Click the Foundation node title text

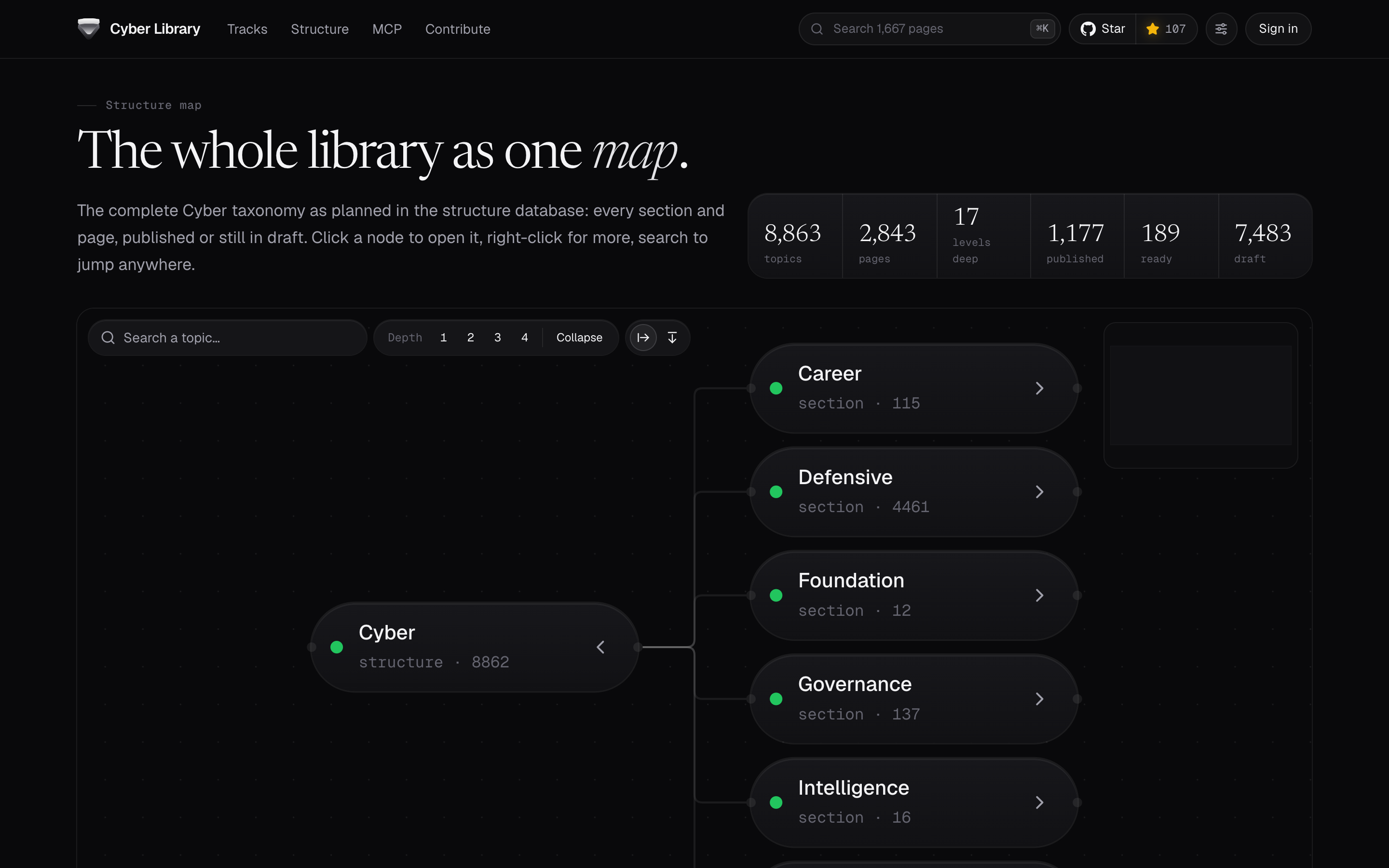pyautogui.click(x=851, y=581)
